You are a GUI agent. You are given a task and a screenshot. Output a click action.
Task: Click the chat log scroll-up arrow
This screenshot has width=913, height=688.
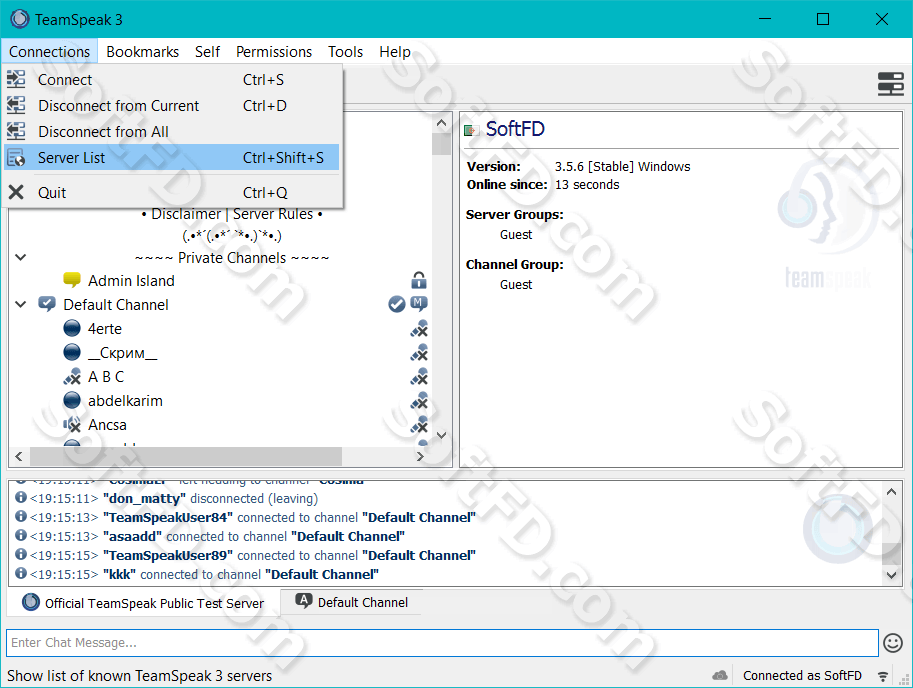point(891,492)
